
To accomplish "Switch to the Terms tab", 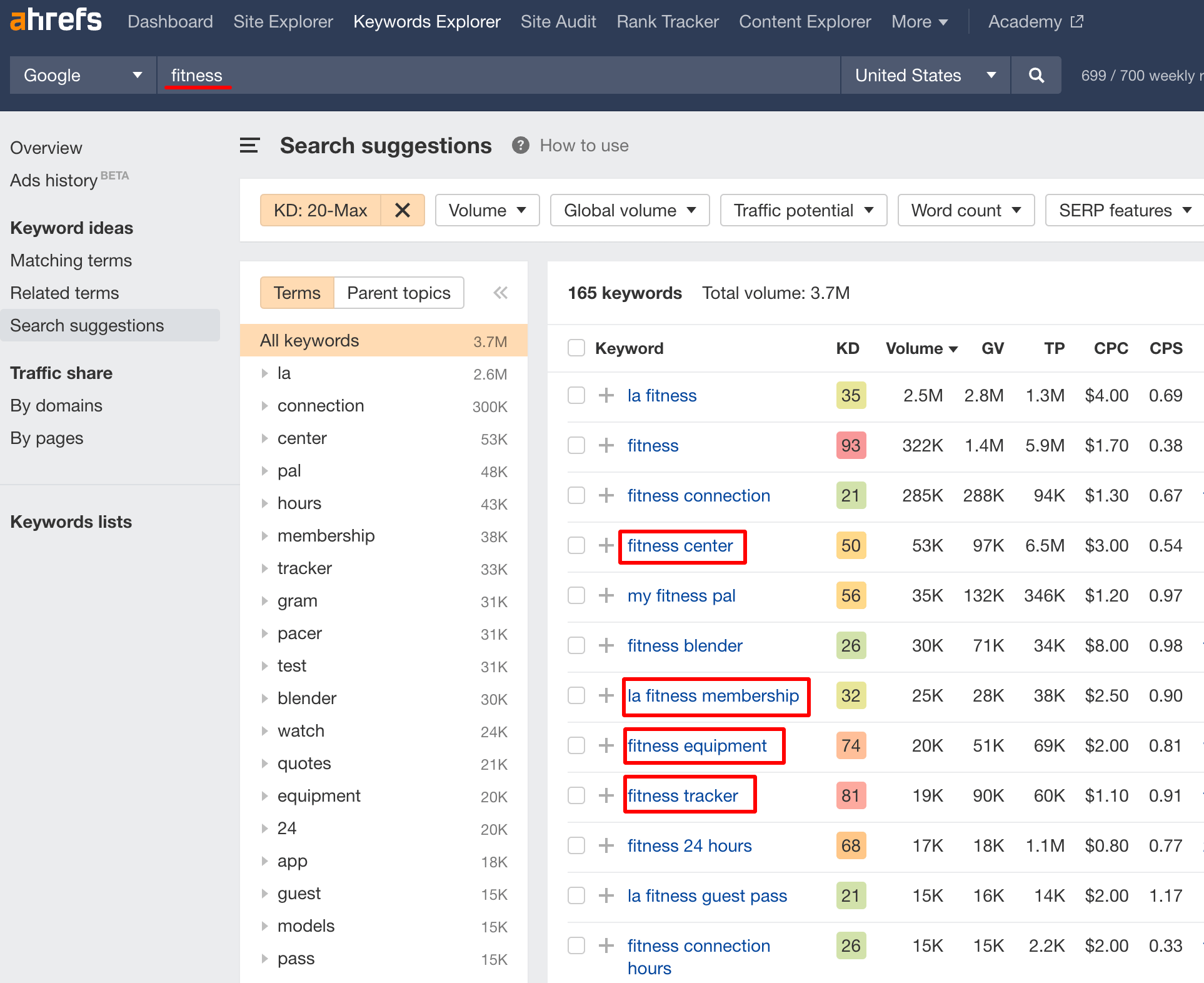I will (297, 293).
